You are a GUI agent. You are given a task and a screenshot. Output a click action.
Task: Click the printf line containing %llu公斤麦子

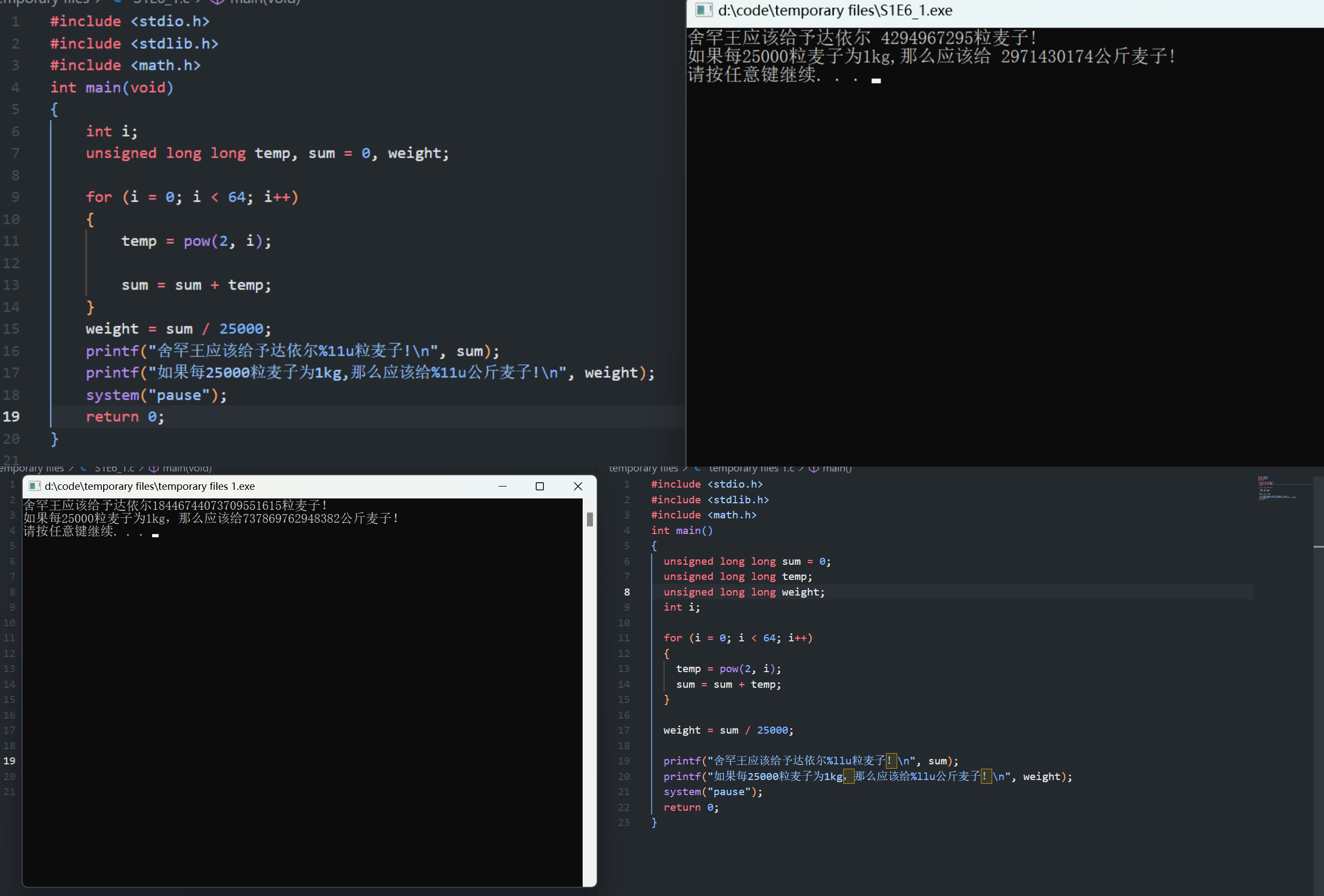(x=868, y=776)
